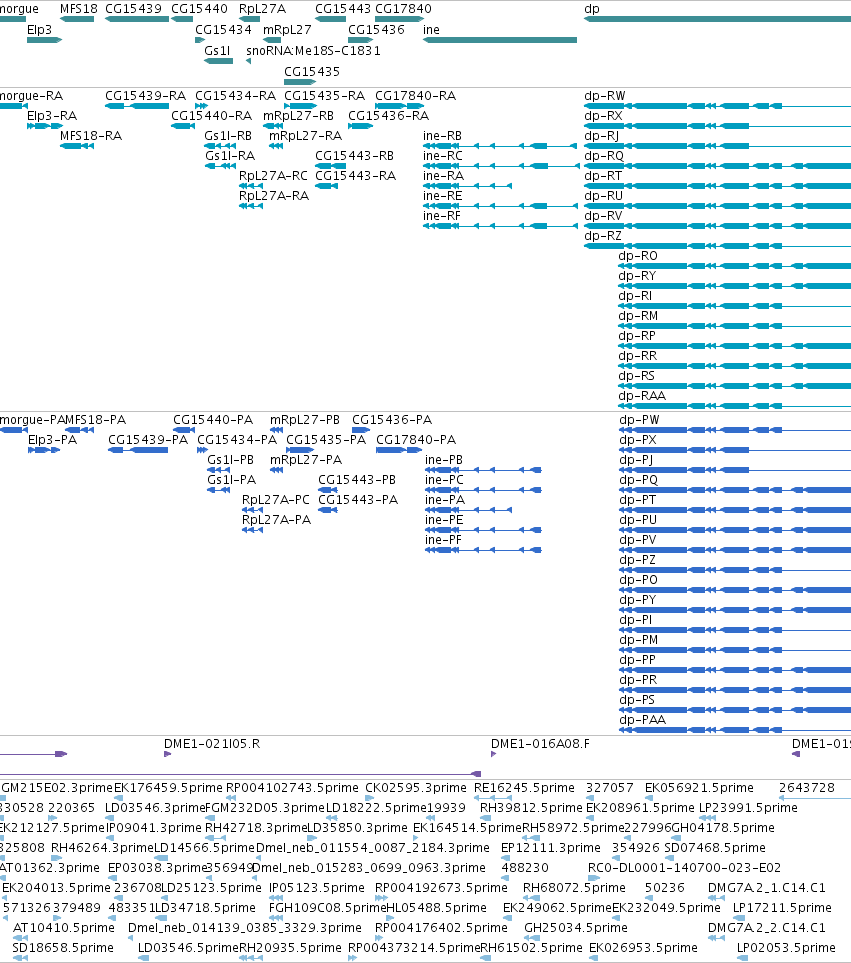851x963 pixels.
Task: Select the mRpL27 gene label
Action: click(287, 29)
